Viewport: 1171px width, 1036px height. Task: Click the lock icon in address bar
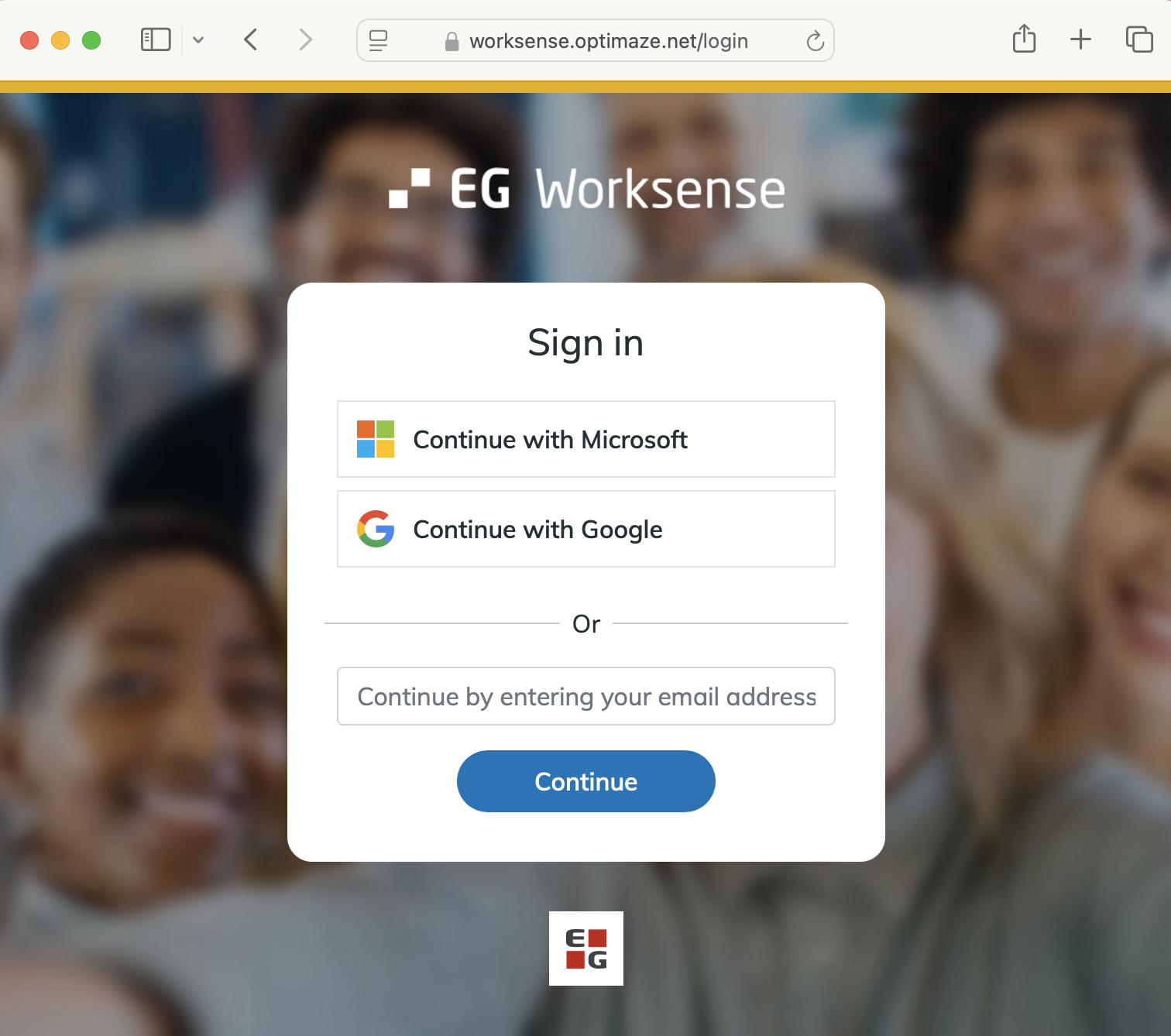pos(452,41)
